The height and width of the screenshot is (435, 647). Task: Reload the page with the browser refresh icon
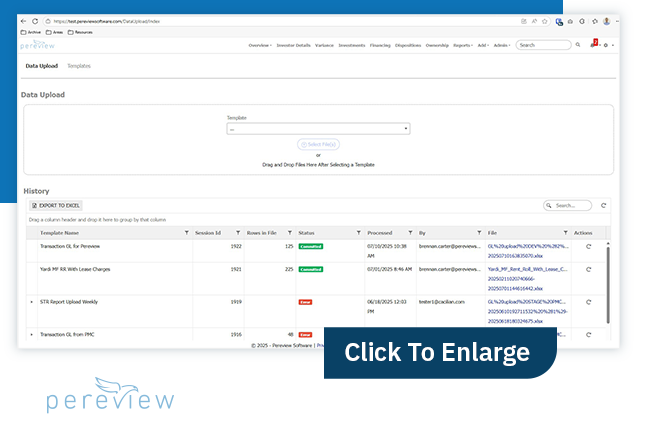click(x=35, y=21)
